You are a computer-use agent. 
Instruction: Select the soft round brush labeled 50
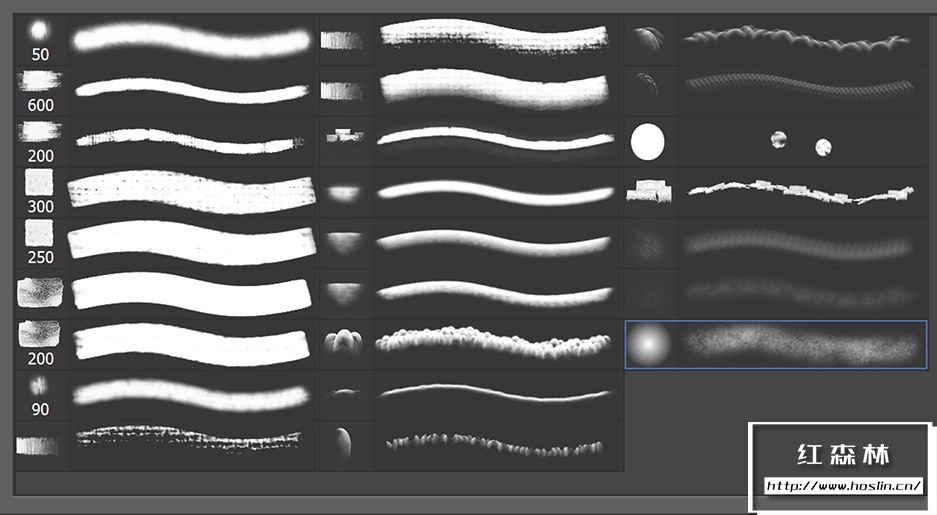tap(166, 41)
